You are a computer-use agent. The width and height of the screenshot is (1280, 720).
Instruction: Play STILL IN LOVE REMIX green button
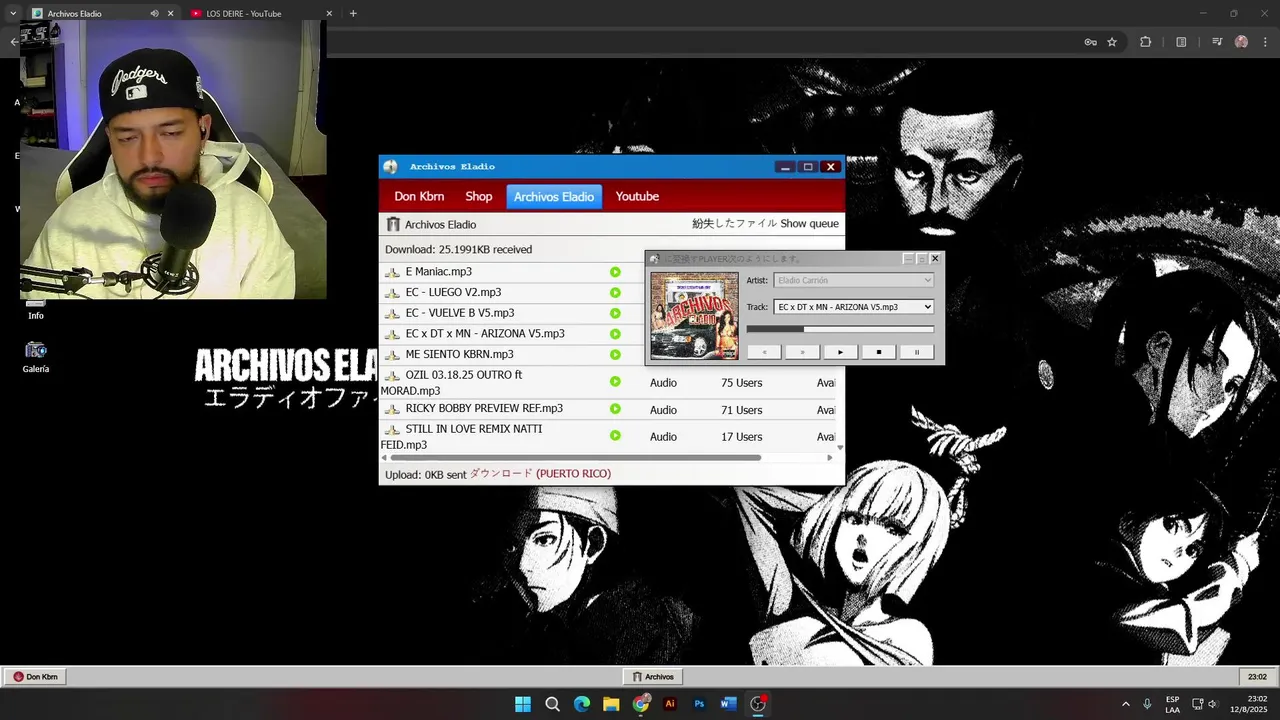pos(615,436)
